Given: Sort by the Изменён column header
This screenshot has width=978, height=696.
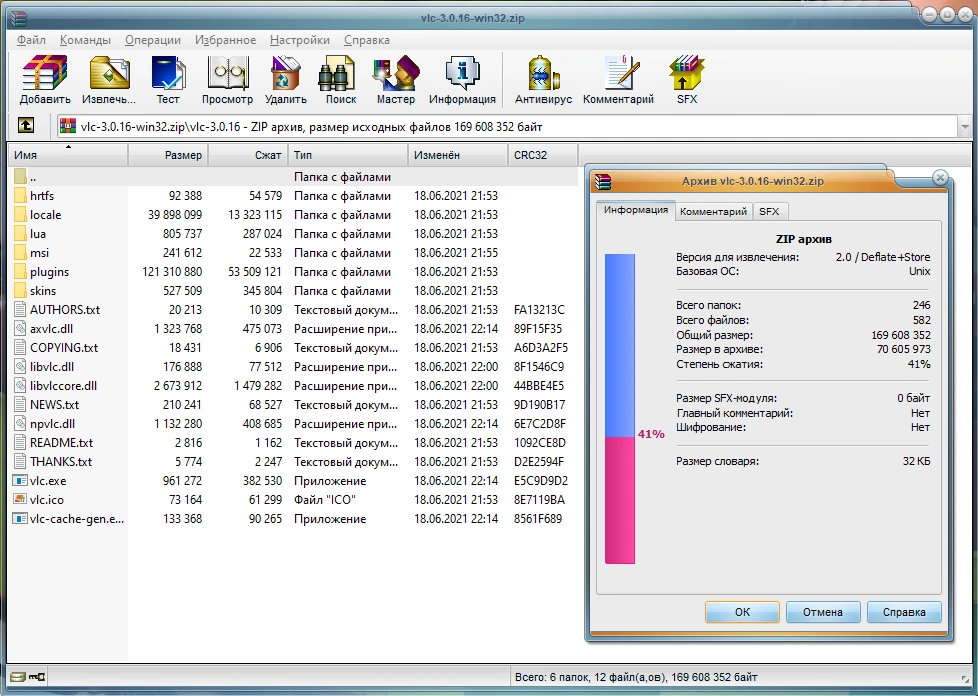Looking at the screenshot, I should click(458, 155).
